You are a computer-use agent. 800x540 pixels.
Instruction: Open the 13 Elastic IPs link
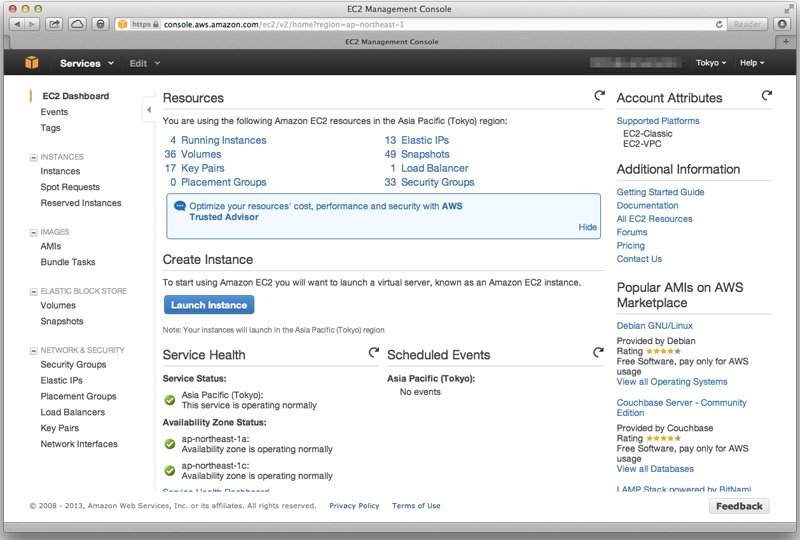click(x=417, y=140)
